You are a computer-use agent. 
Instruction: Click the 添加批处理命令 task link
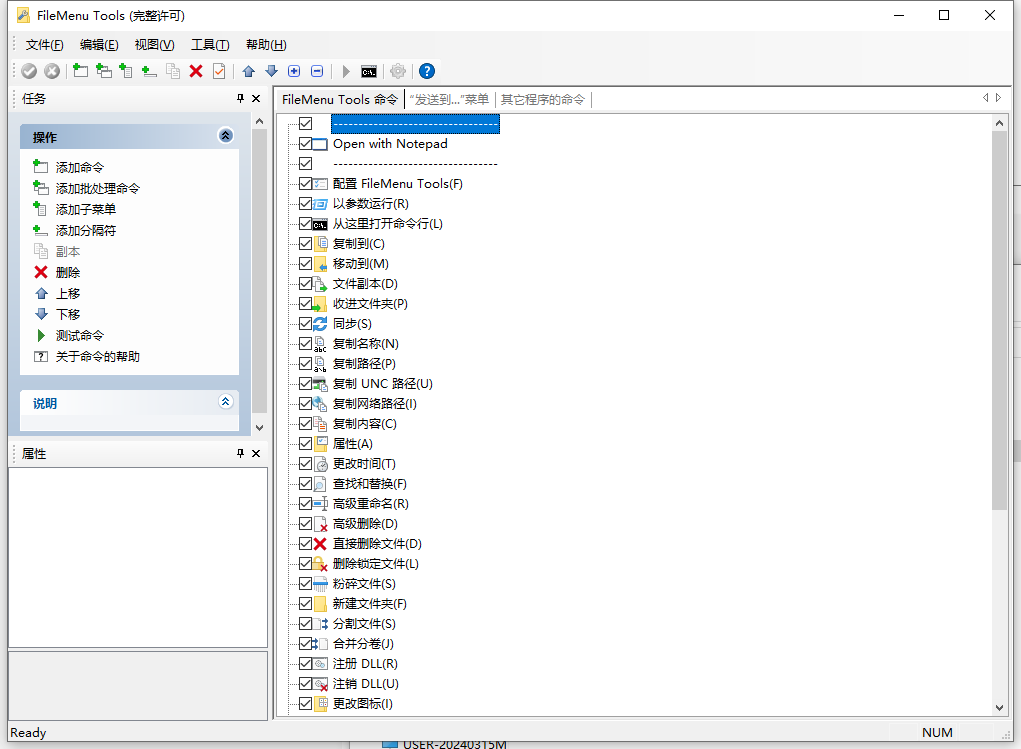click(98, 188)
